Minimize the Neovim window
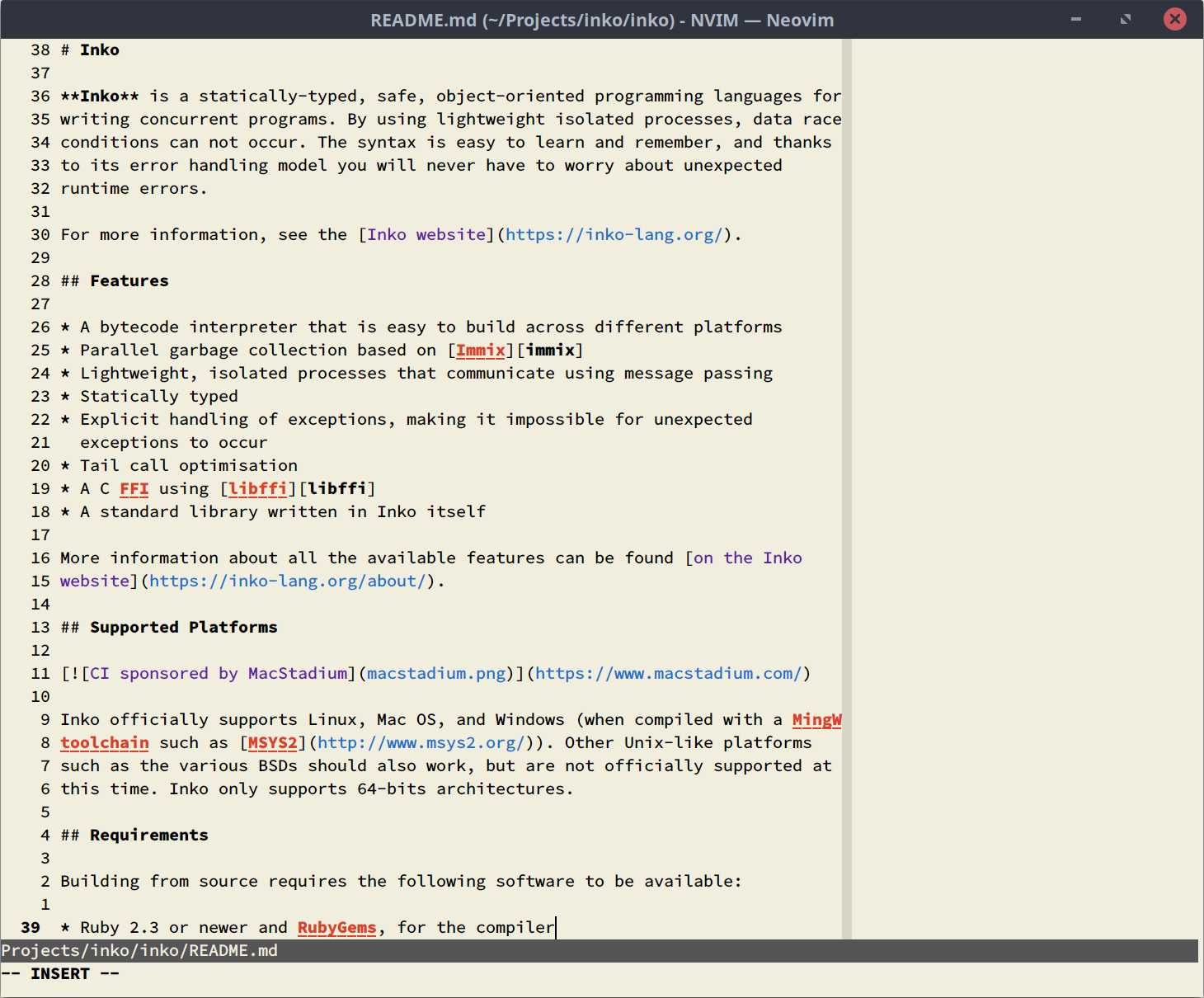The height and width of the screenshot is (998, 1204). click(1076, 19)
